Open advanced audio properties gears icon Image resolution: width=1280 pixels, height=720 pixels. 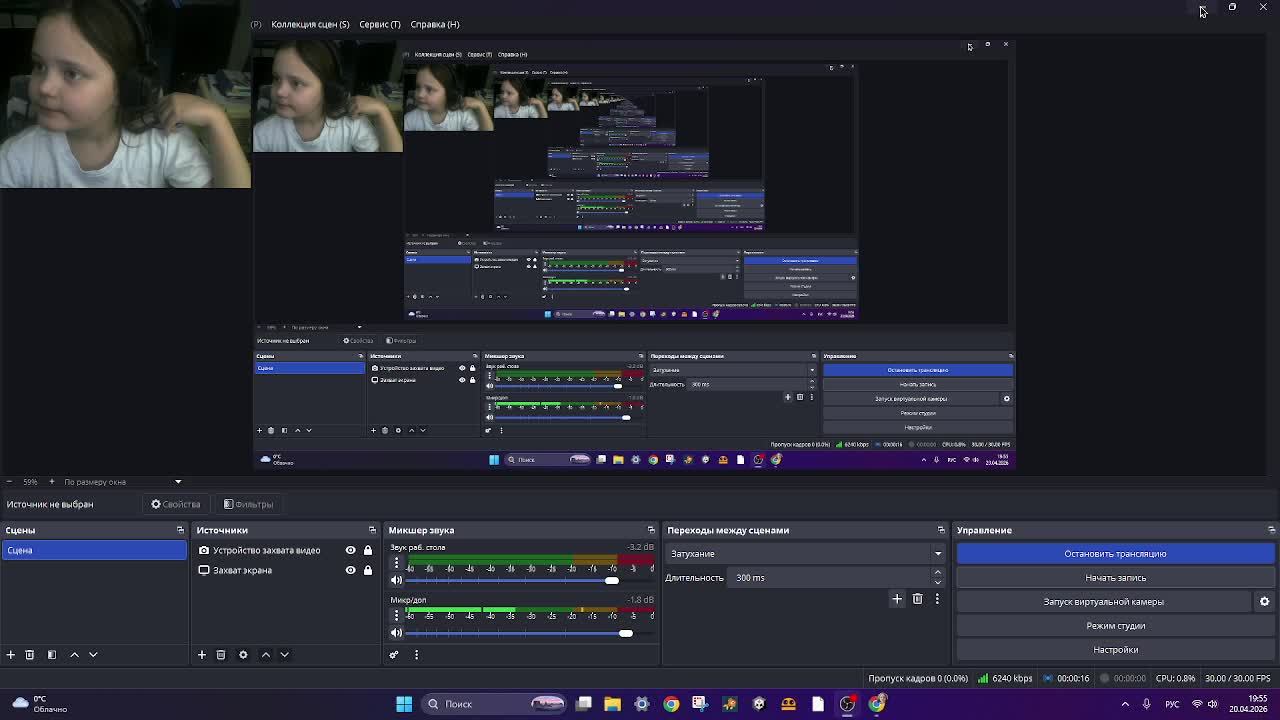pos(394,655)
